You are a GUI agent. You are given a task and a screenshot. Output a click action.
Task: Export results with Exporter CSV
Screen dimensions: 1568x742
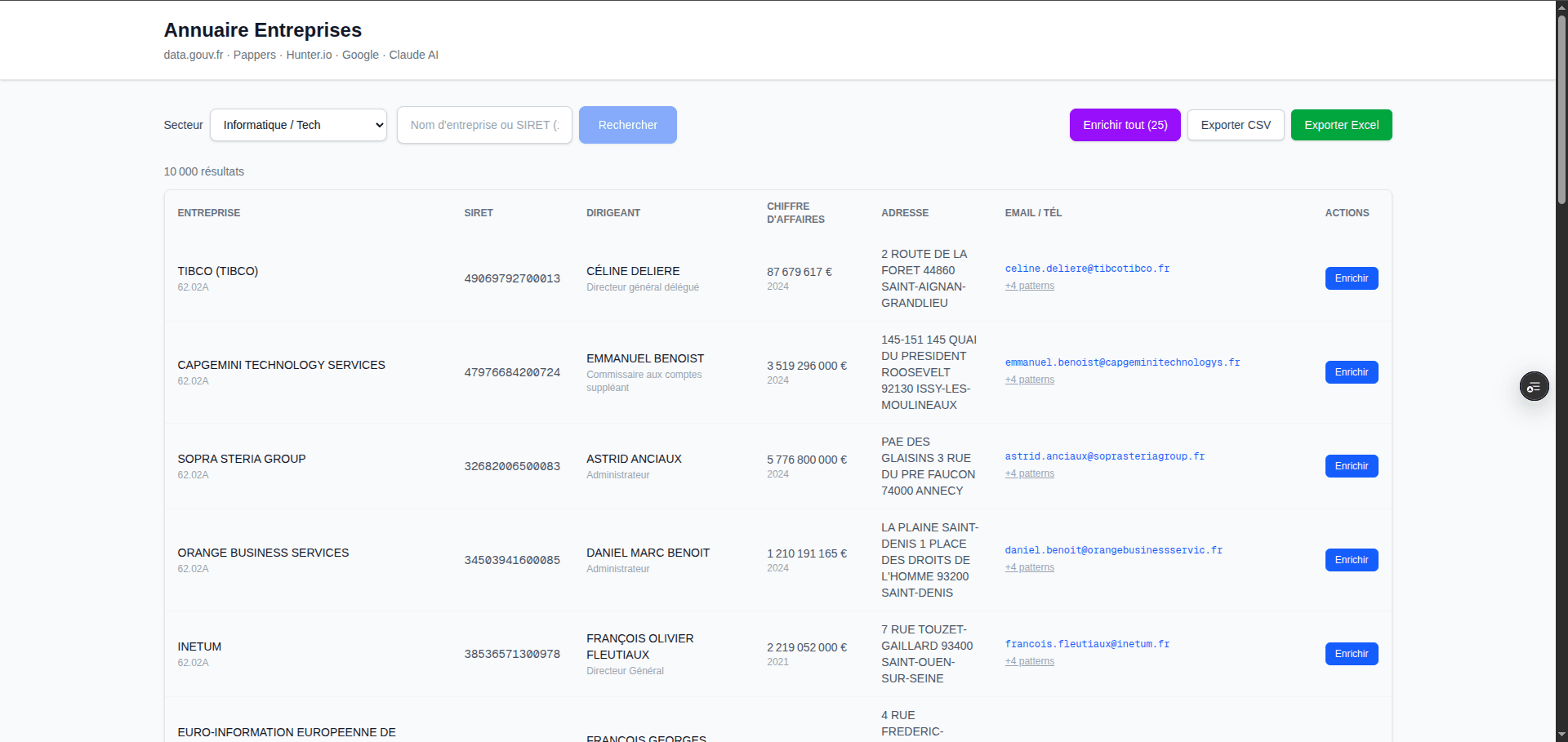point(1236,125)
